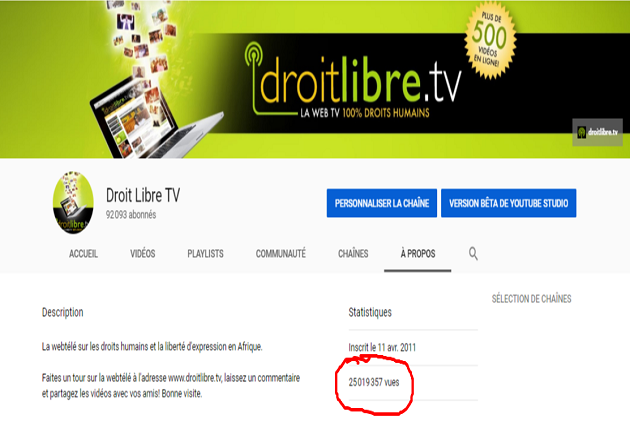The image size is (630, 421).
Task: Click Personnaliser la chaîne button
Action: (382, 203)
